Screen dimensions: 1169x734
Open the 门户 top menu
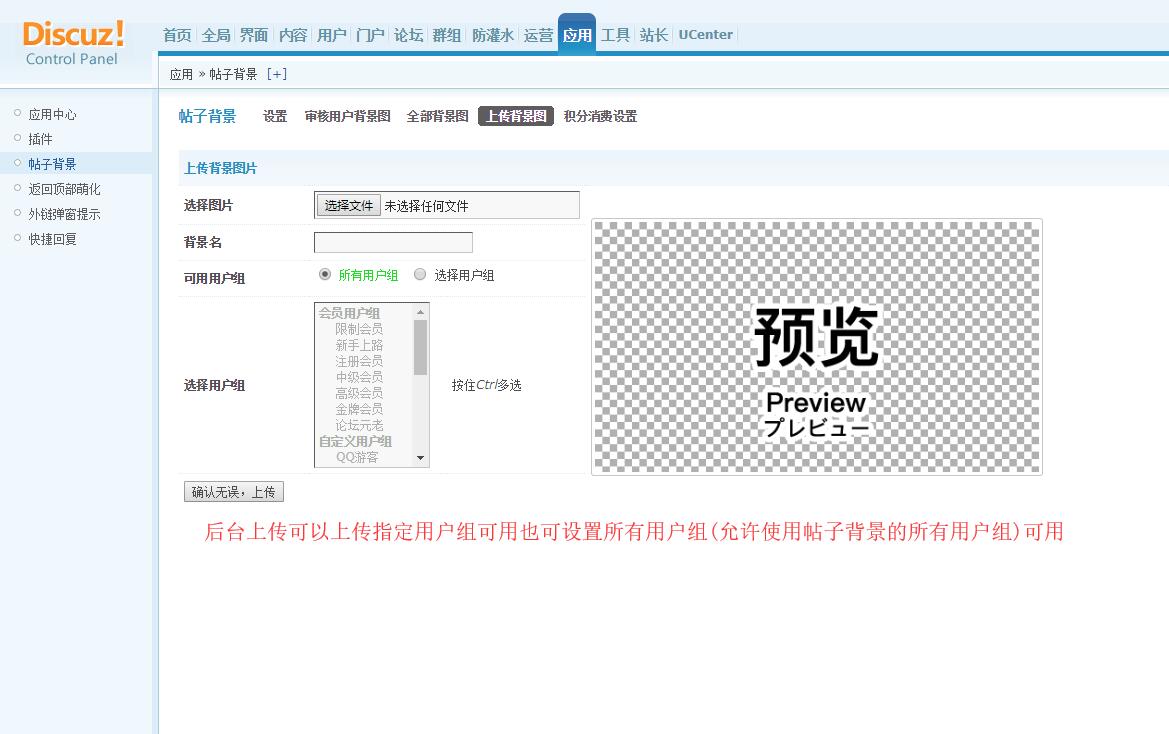371,35
